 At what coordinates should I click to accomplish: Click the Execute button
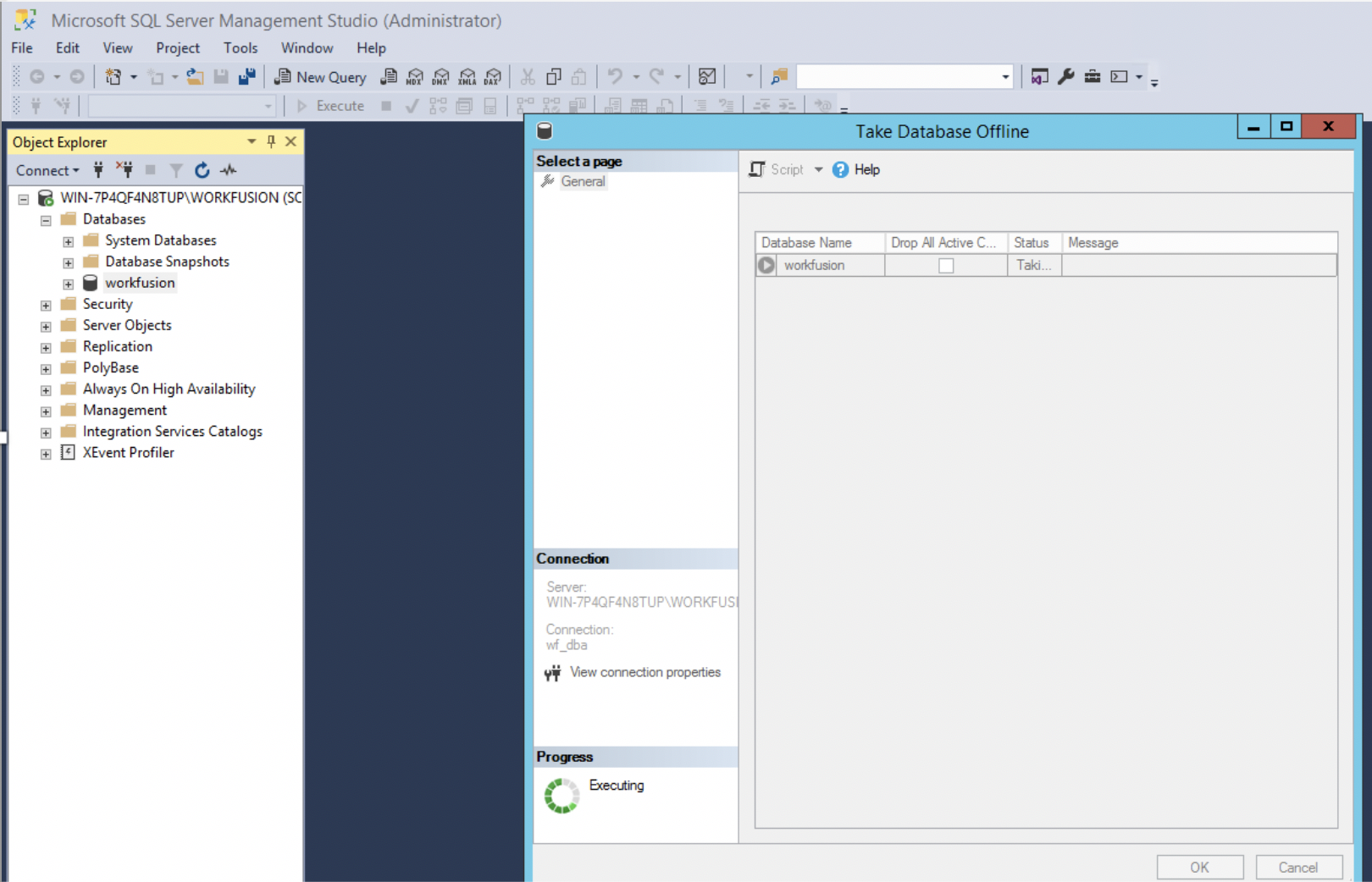330,106
